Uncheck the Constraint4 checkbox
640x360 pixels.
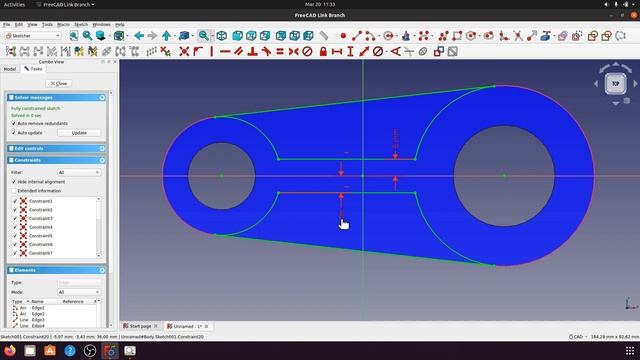[15, 227]
